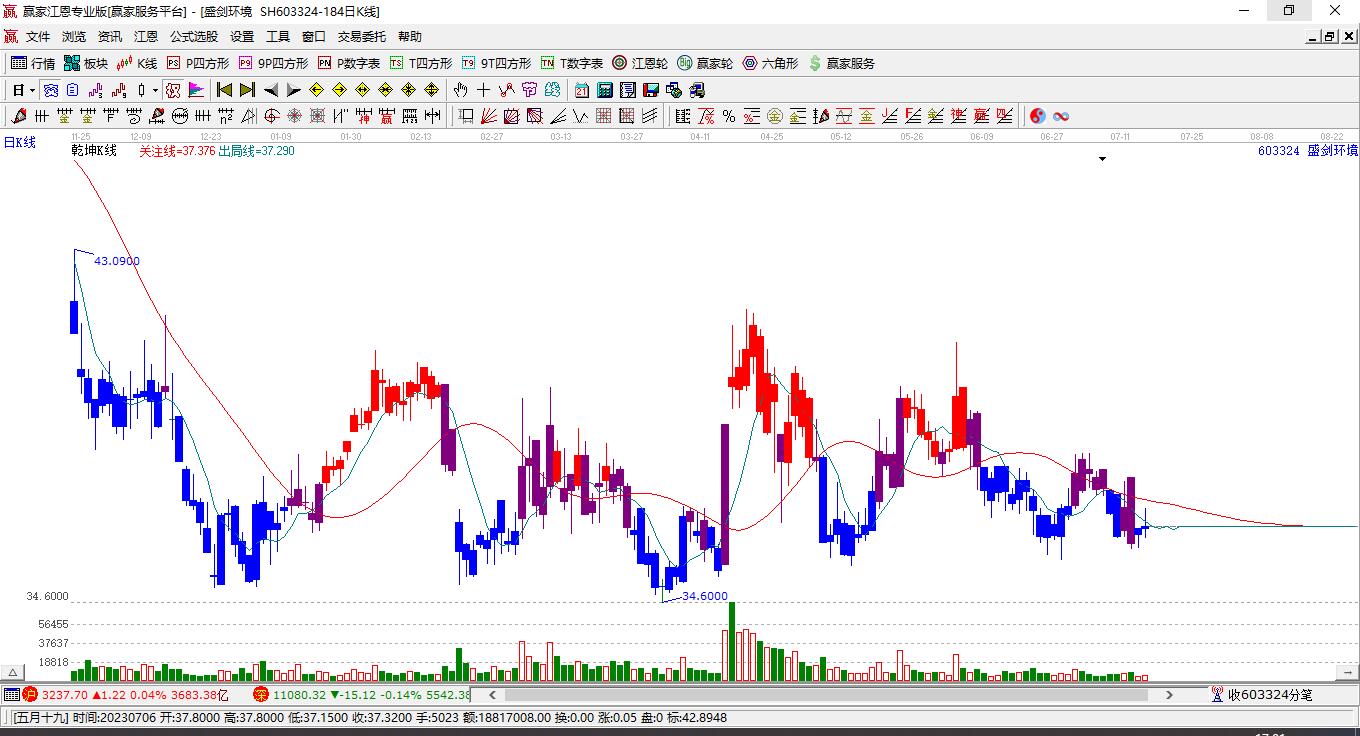The width and height of the screenshot is (1360, 736).
Task: Open the 文件 menu
Action: [38, 37]
